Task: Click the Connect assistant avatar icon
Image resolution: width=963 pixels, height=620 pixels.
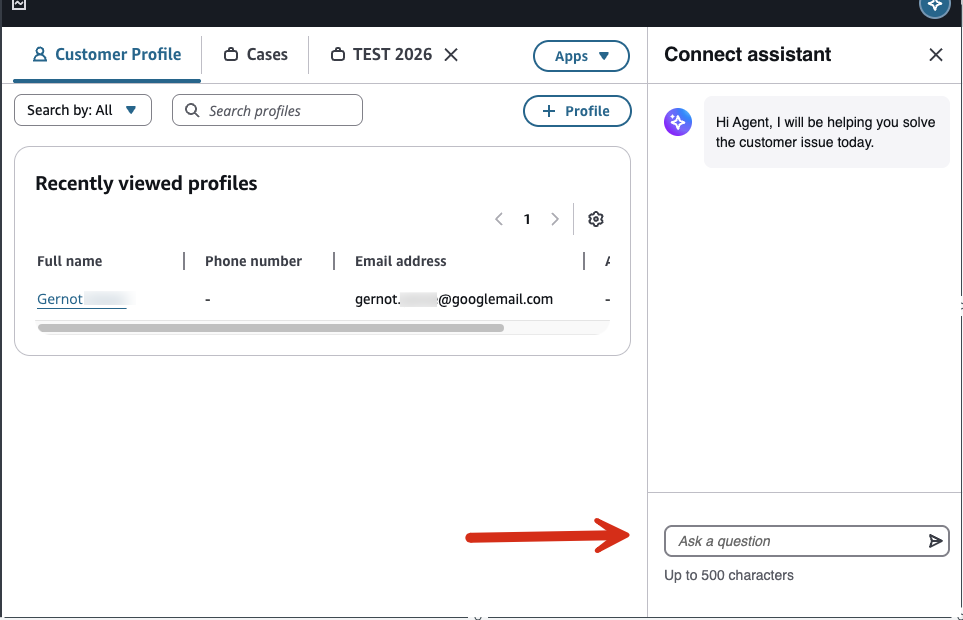Action: click(677, 122)
